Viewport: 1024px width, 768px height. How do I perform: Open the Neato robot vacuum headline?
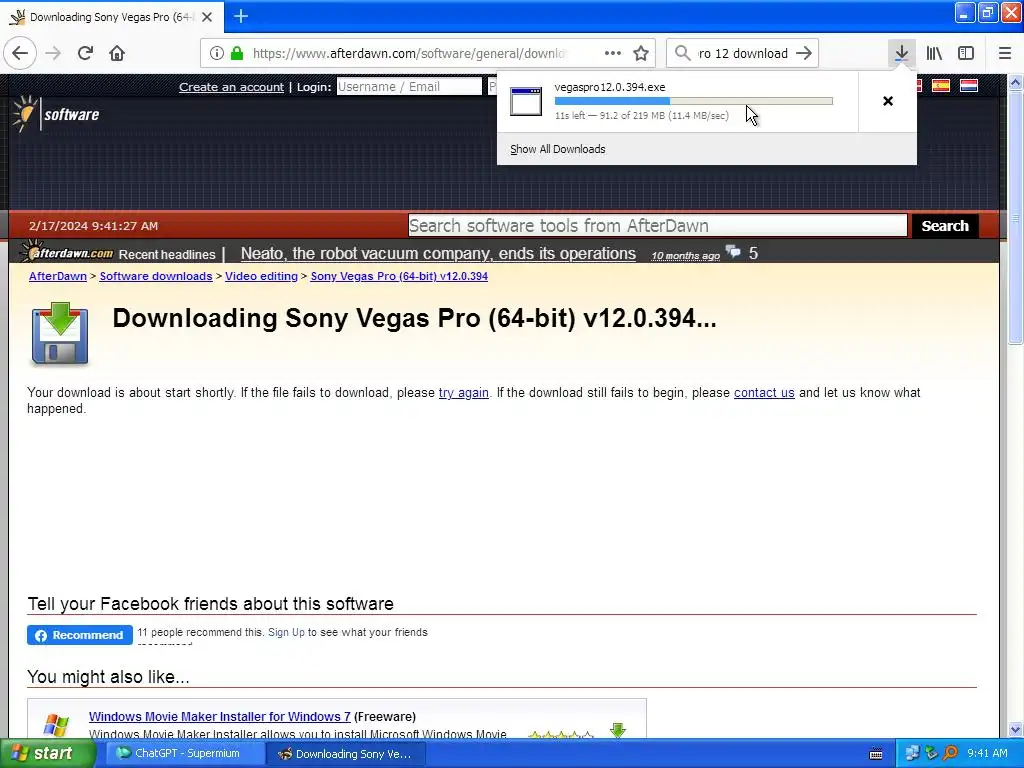pos(438,253)
